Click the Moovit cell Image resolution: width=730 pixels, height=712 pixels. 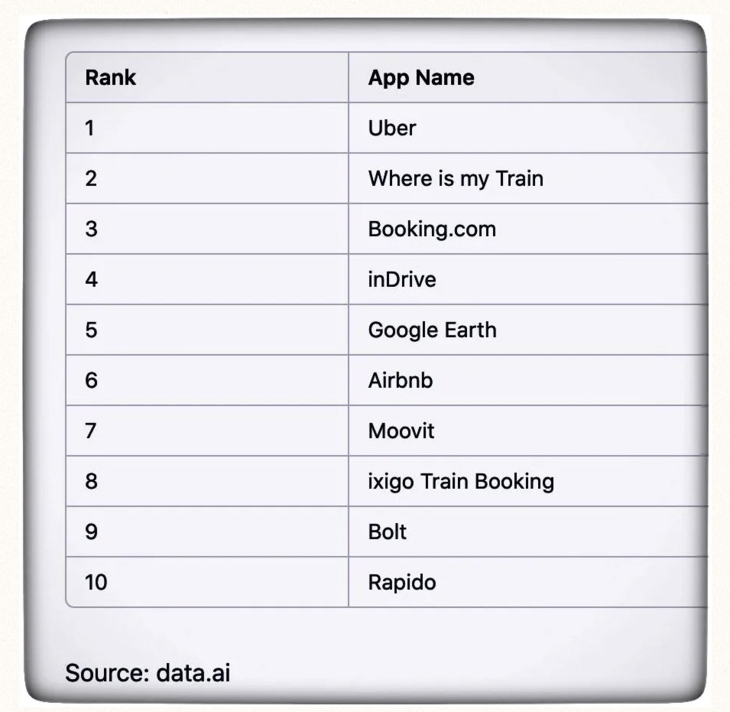coord(401,431)
